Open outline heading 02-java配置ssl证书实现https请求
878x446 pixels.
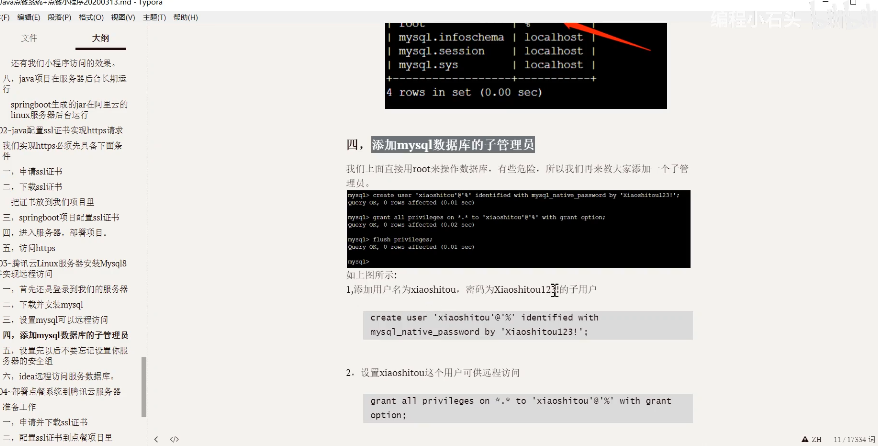coord(62,130)
